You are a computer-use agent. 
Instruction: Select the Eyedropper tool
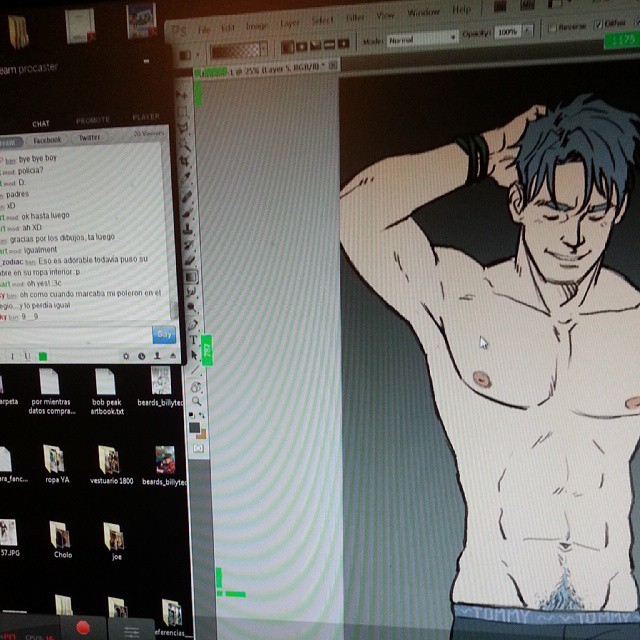tap(185, 178)
